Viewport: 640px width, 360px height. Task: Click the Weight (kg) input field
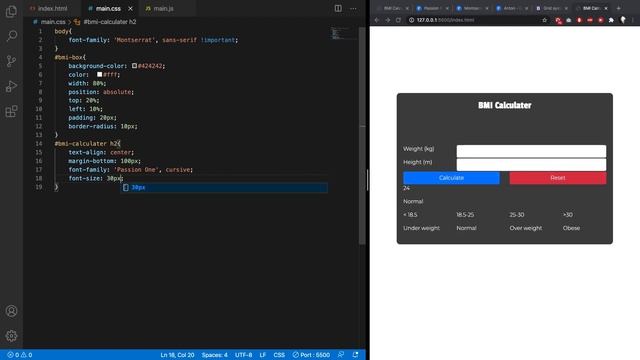(531, 151)
